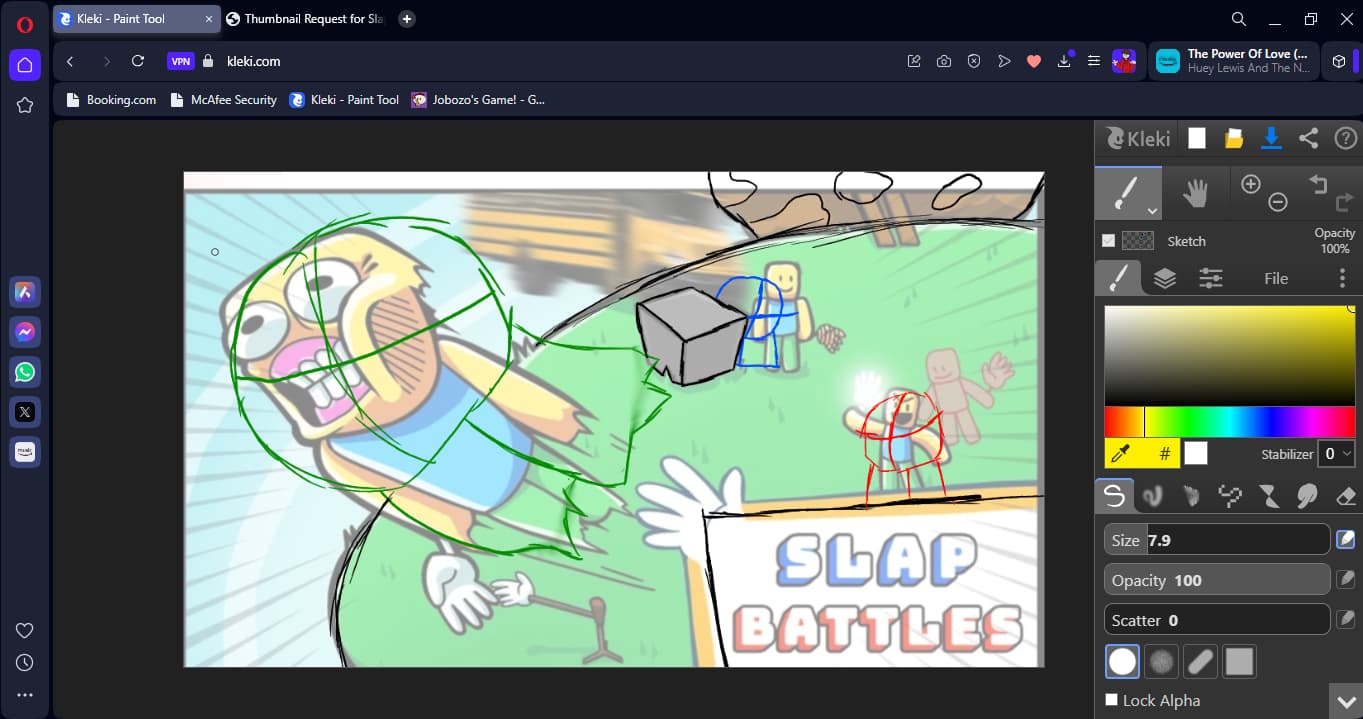Image resolution: width=1363 pixels, height=719 pixels.
Task: Select the Hand pan tool
Action: [x=1195, y=194]
